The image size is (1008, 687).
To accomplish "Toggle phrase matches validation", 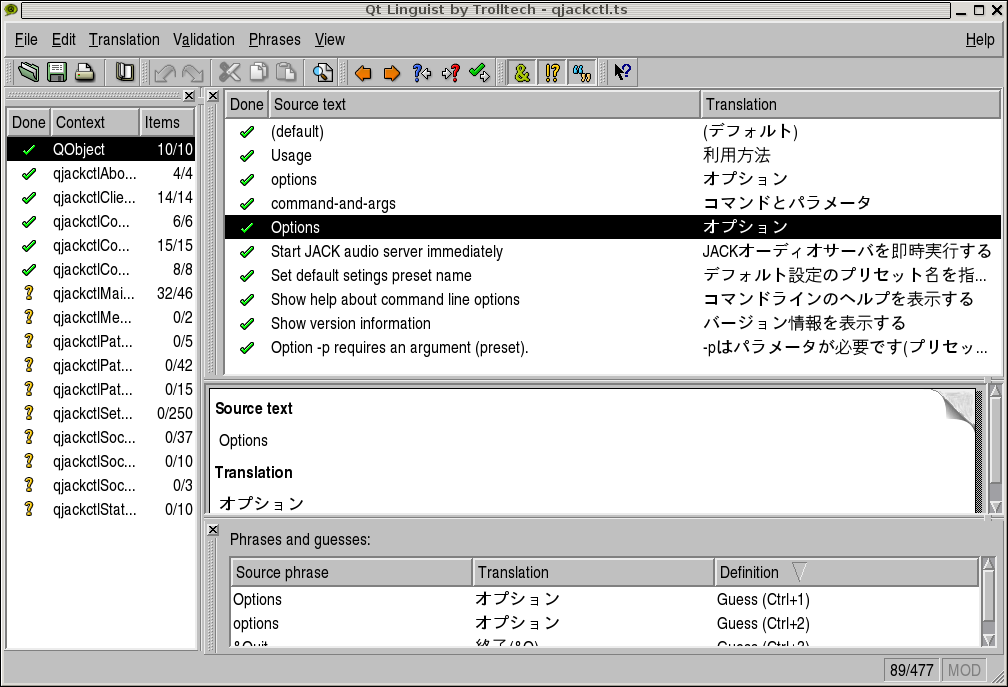I will 582,72.
